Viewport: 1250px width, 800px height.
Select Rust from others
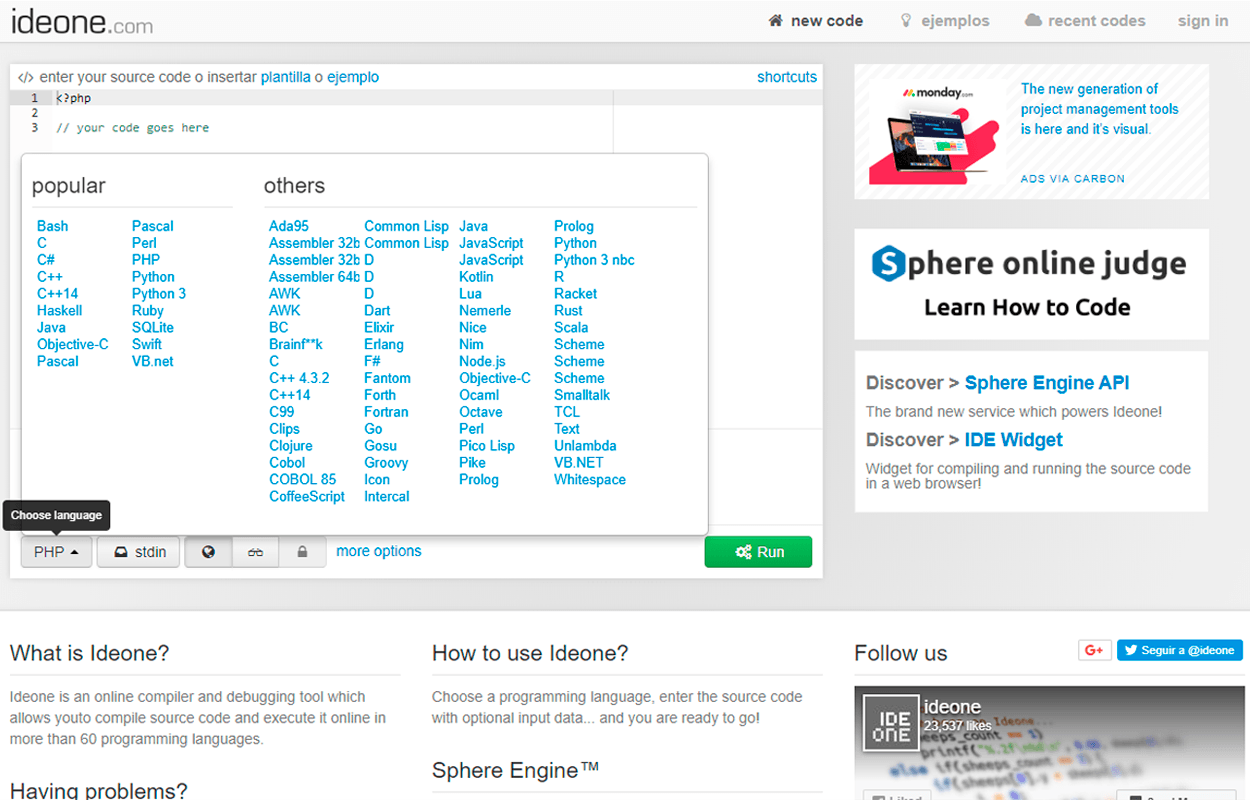click(x=568, y=310)
